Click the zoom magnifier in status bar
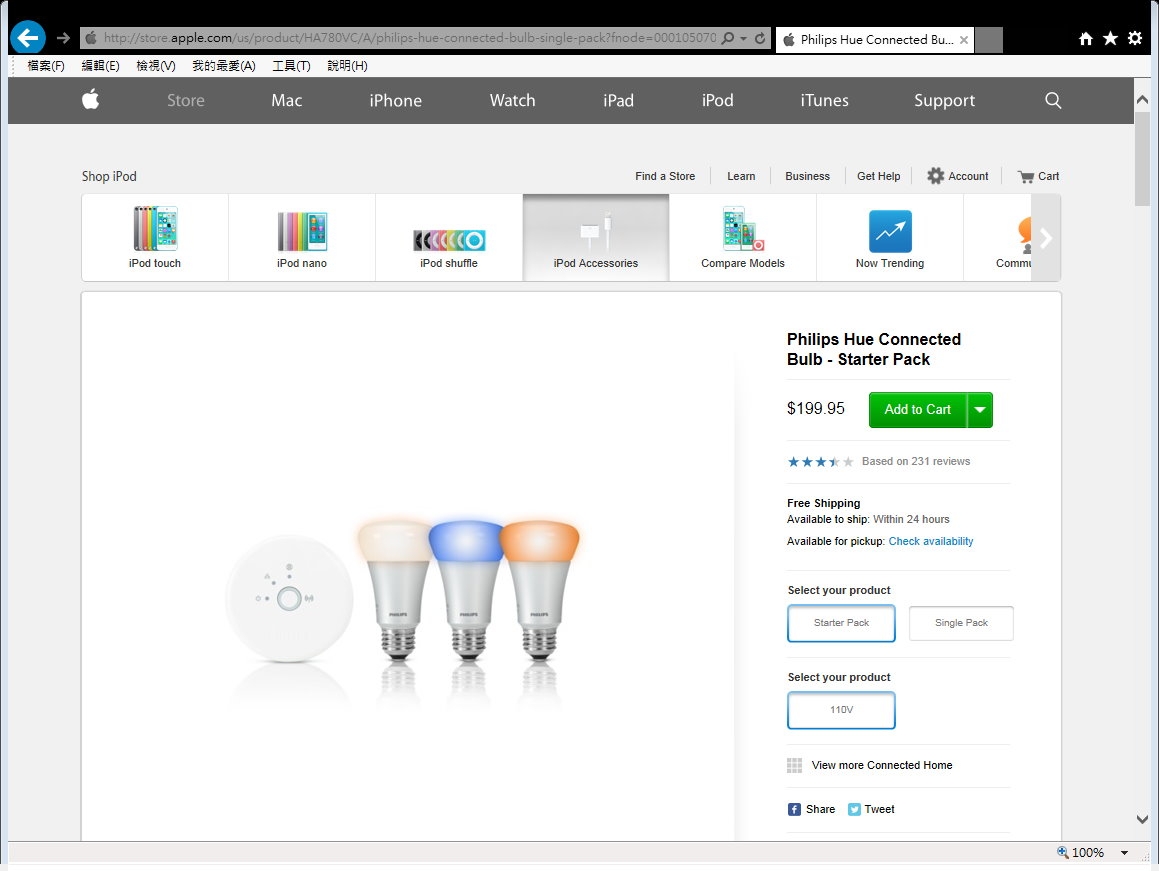 pyautogui.click(x=1063, y=852)
